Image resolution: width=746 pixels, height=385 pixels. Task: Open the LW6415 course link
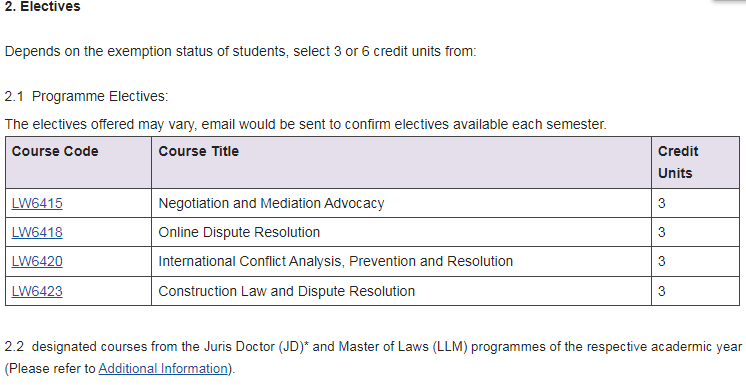pos(37,203)
